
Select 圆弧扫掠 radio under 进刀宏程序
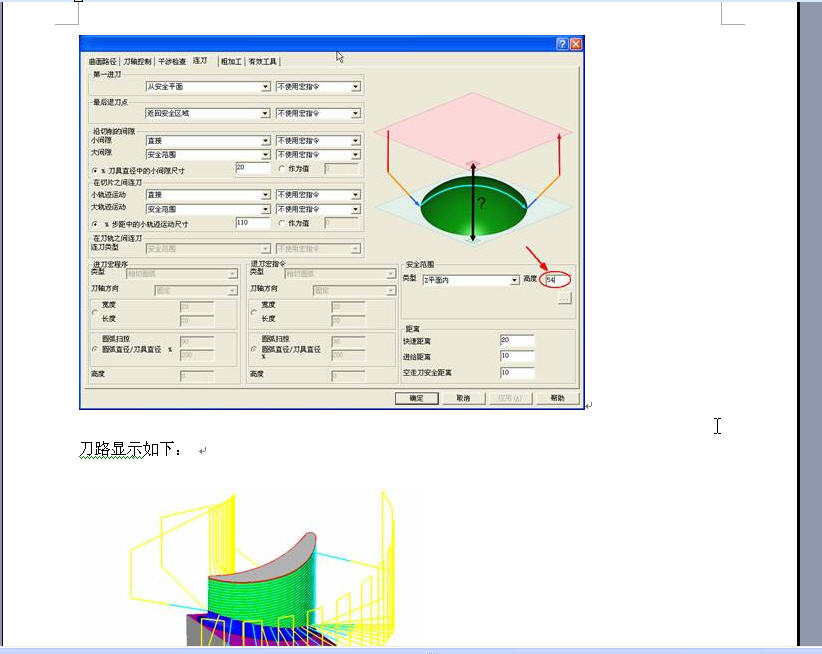(95, 349)
